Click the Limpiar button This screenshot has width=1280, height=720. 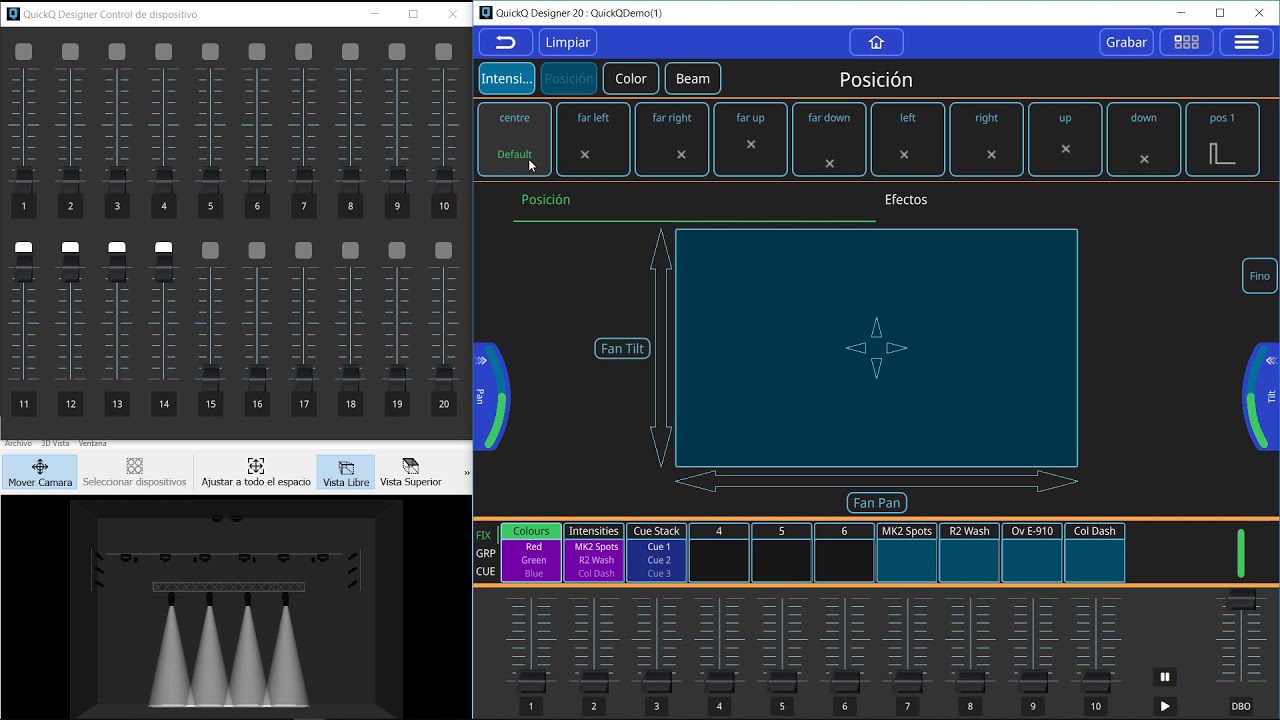[568, 42]
